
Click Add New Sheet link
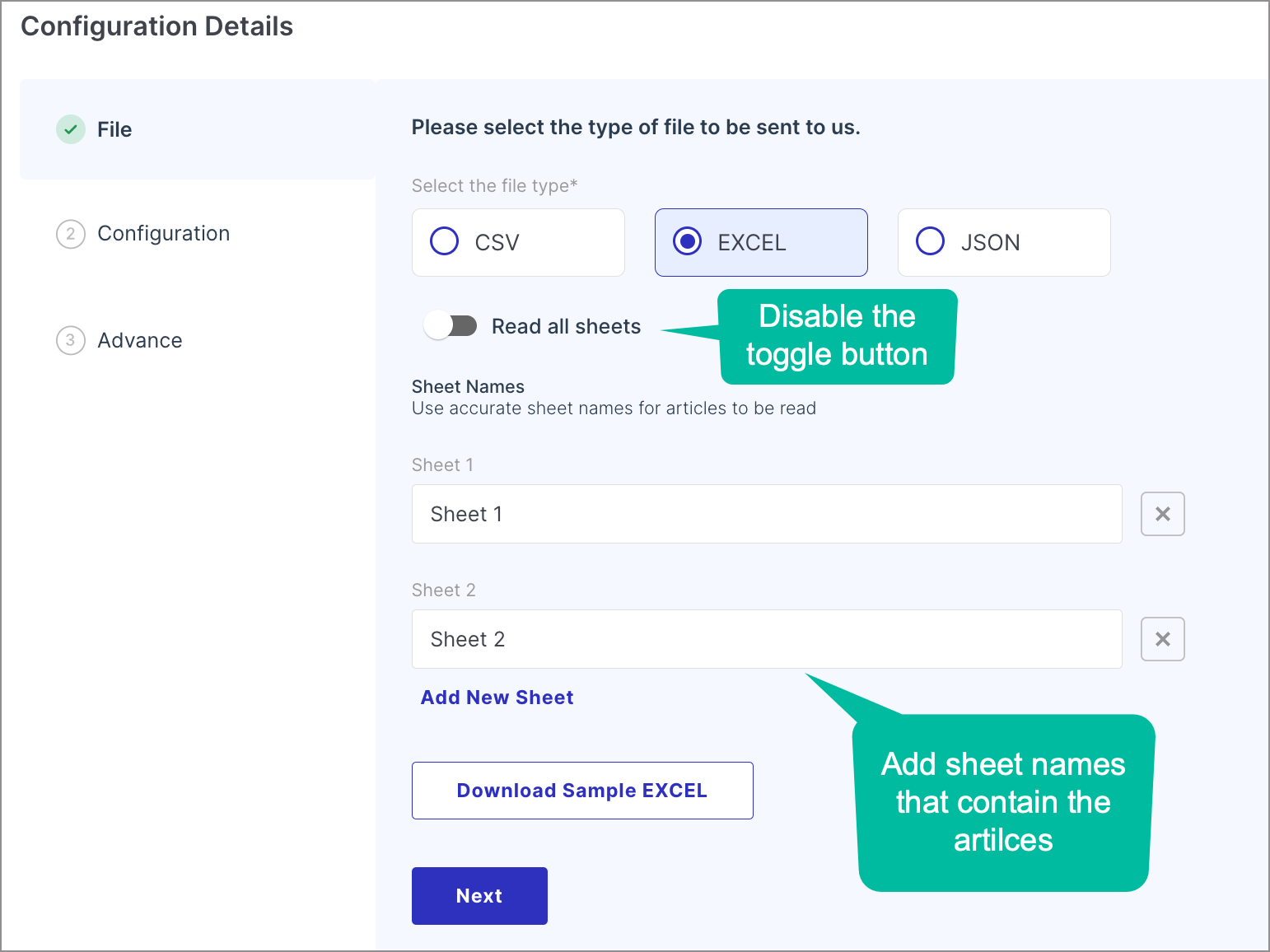pyautogui.click(x=497, y=698)
